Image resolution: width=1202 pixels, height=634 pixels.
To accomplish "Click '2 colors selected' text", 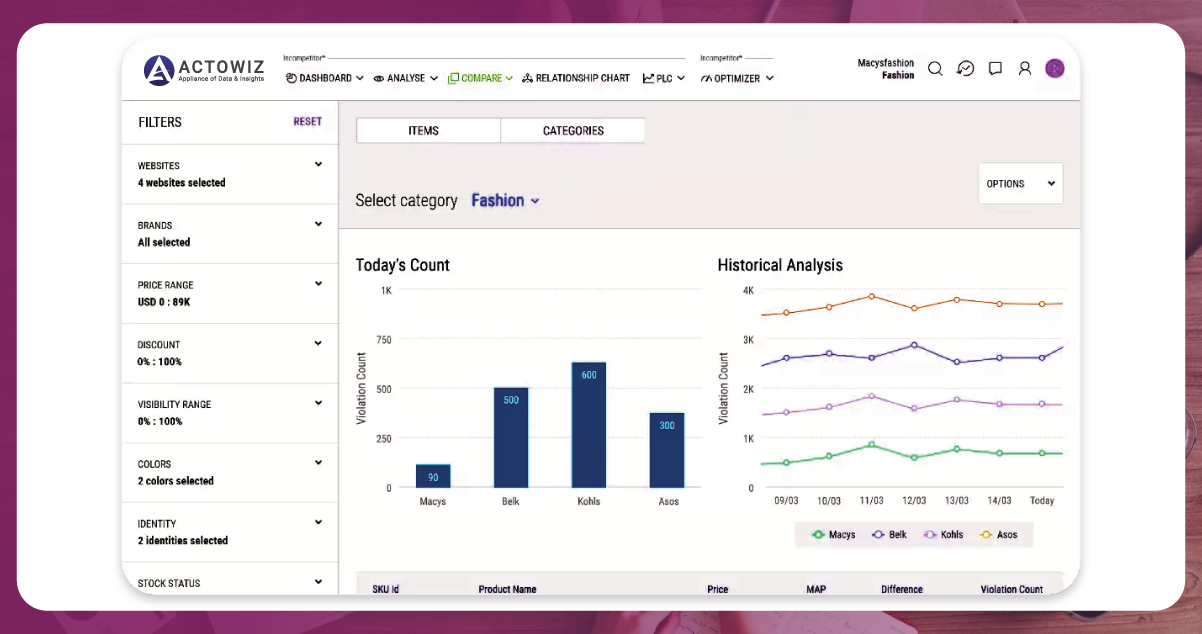I will point(176,481).
